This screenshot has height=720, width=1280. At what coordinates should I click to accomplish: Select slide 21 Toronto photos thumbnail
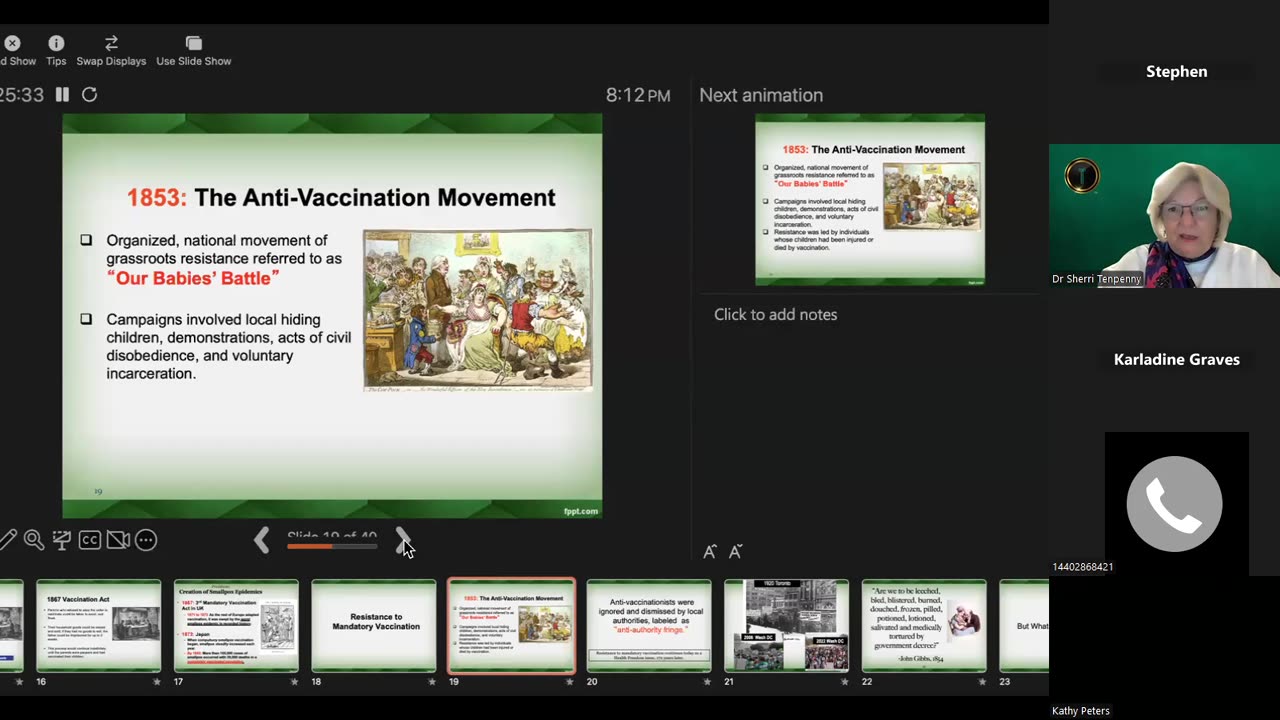tap(787, 625)
